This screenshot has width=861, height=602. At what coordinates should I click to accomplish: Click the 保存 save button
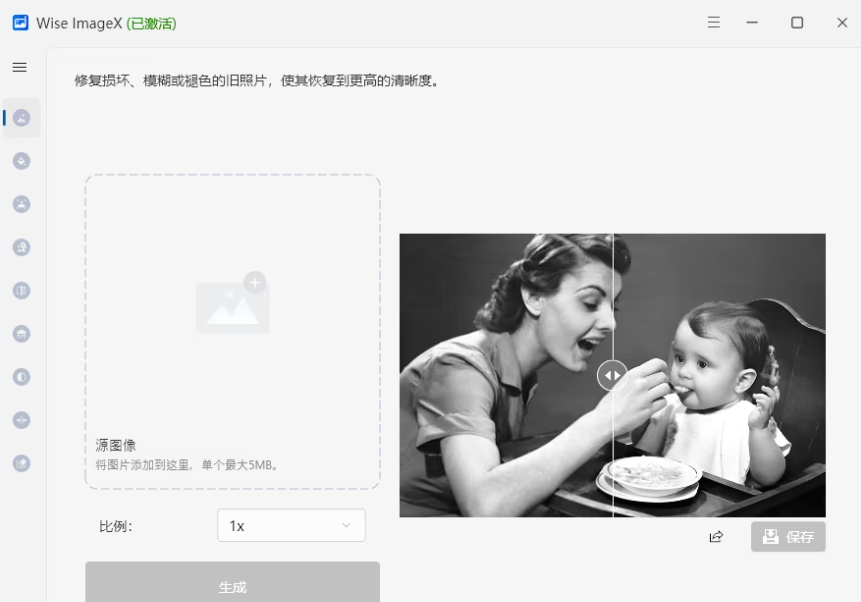[x=788, y=537]
